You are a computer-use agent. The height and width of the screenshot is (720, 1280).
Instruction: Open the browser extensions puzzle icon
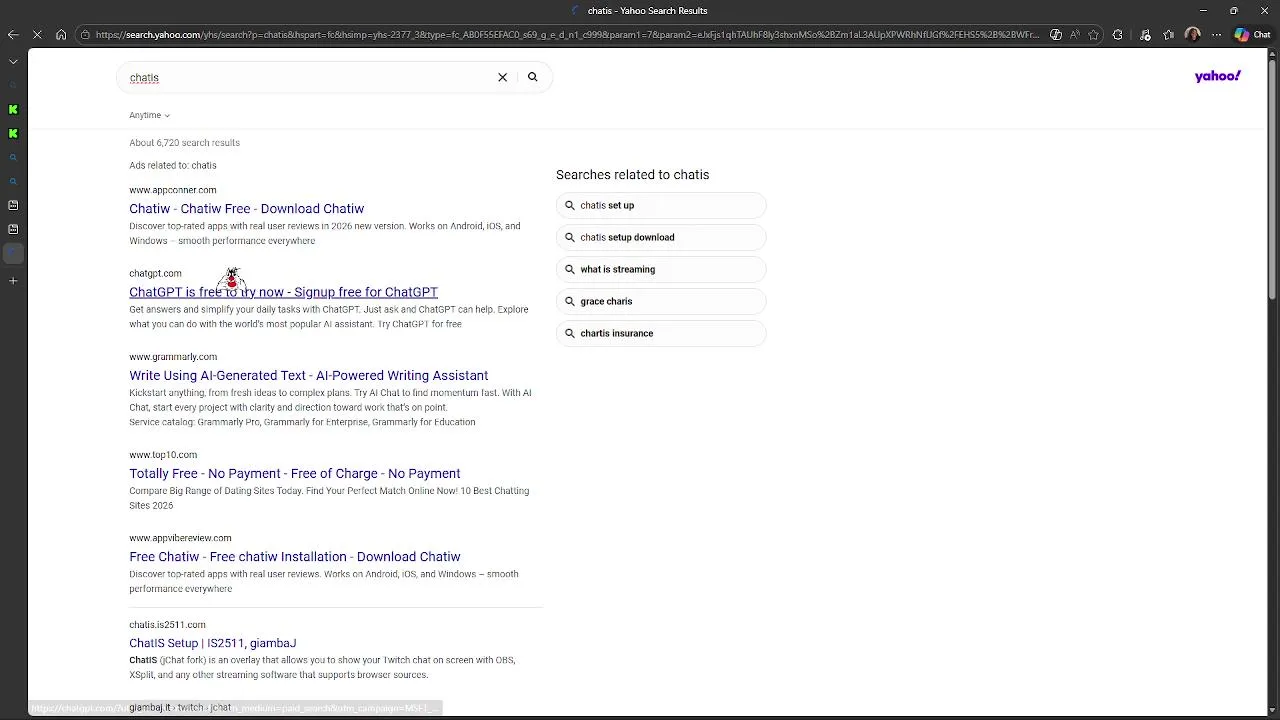point(1118,35)
